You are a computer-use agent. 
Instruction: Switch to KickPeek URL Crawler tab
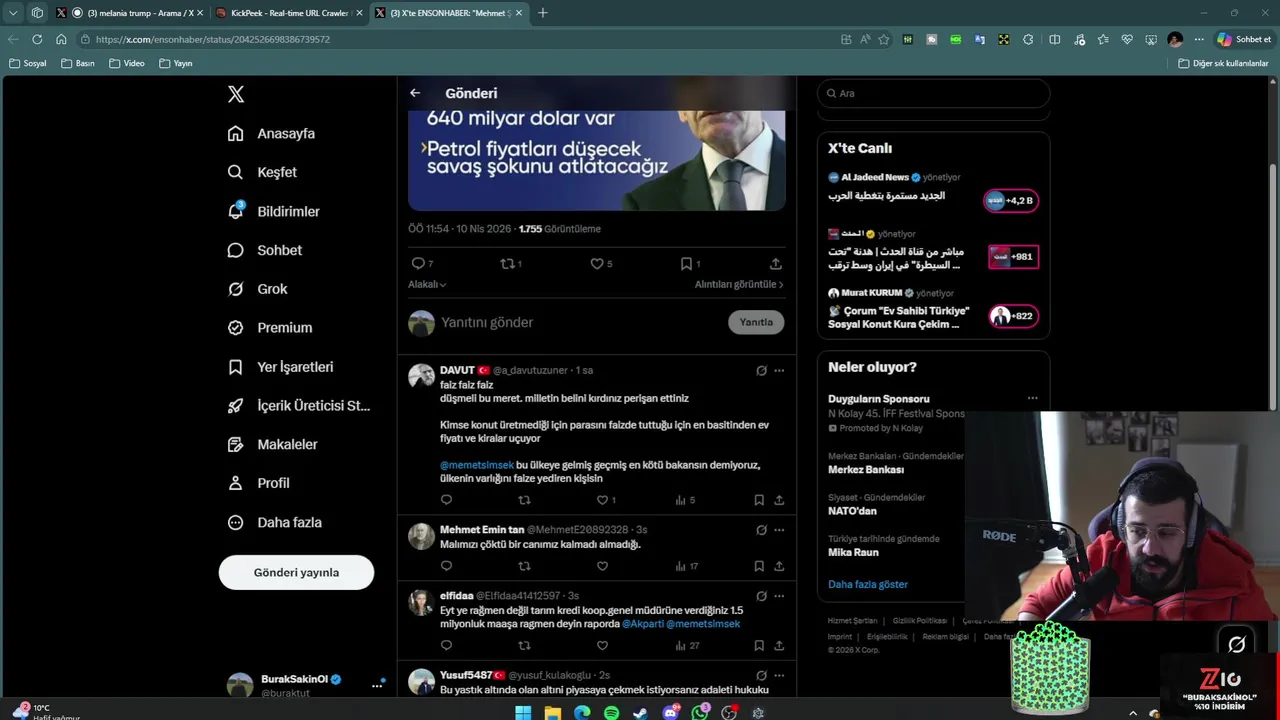click(288, 13)
